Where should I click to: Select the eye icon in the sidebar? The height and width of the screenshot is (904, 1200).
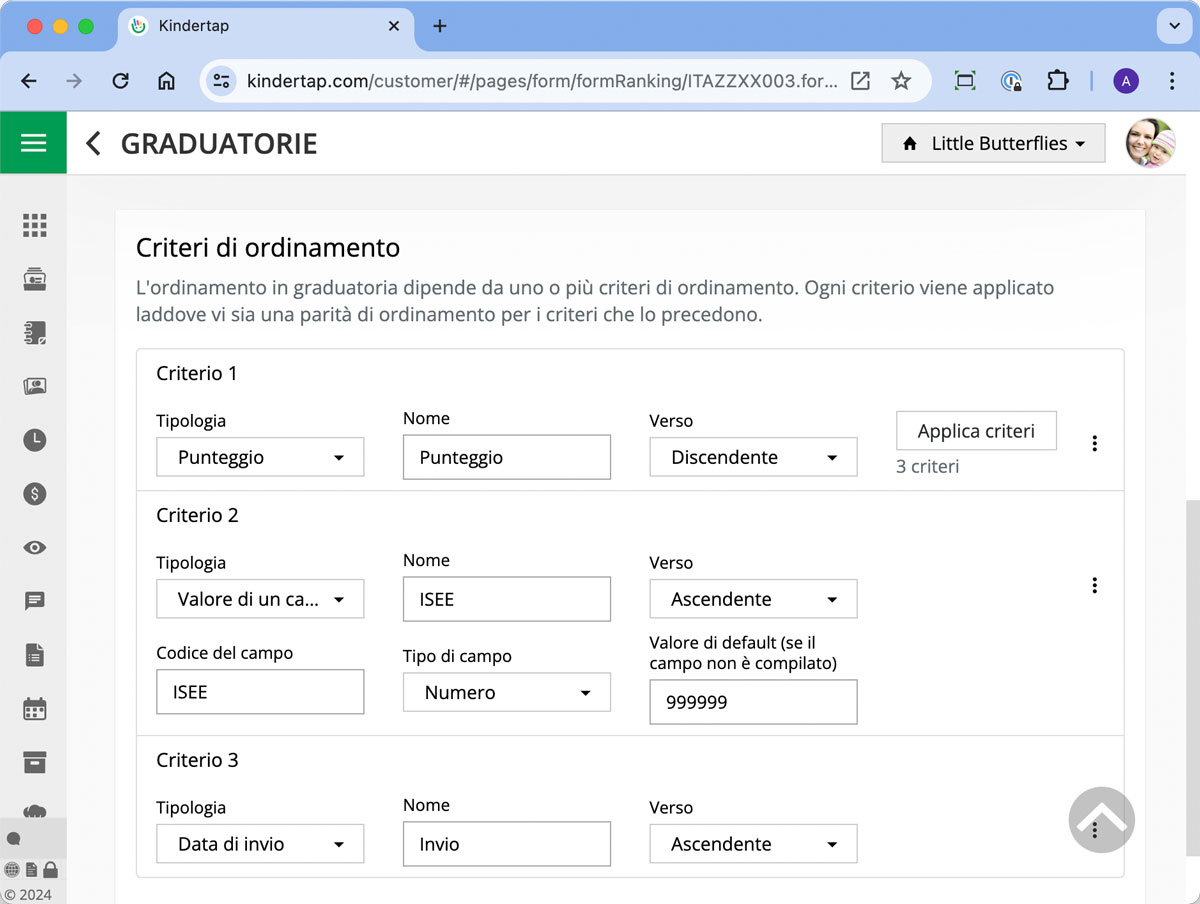(x=34, y=547)
